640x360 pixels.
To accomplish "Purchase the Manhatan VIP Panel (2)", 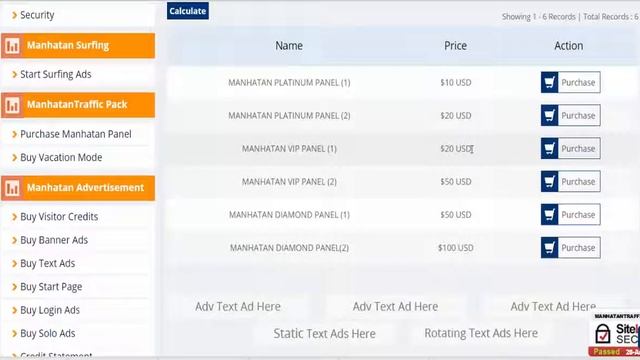I will pos(571,182).
